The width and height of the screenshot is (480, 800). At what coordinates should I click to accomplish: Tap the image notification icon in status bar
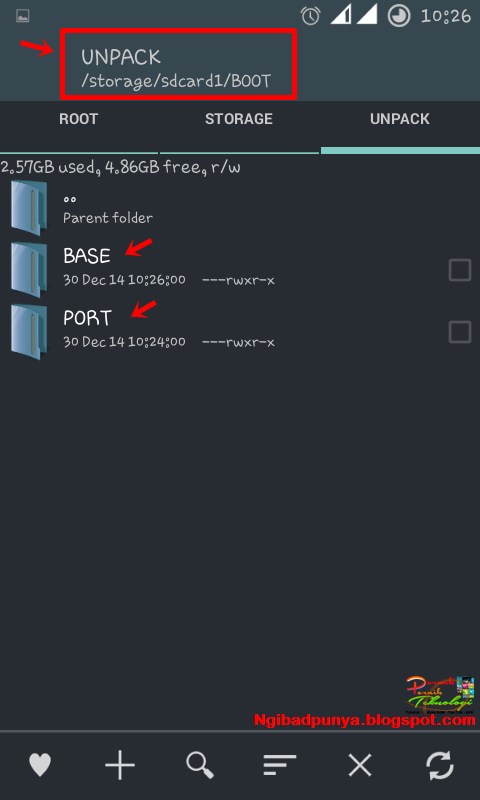22,16
